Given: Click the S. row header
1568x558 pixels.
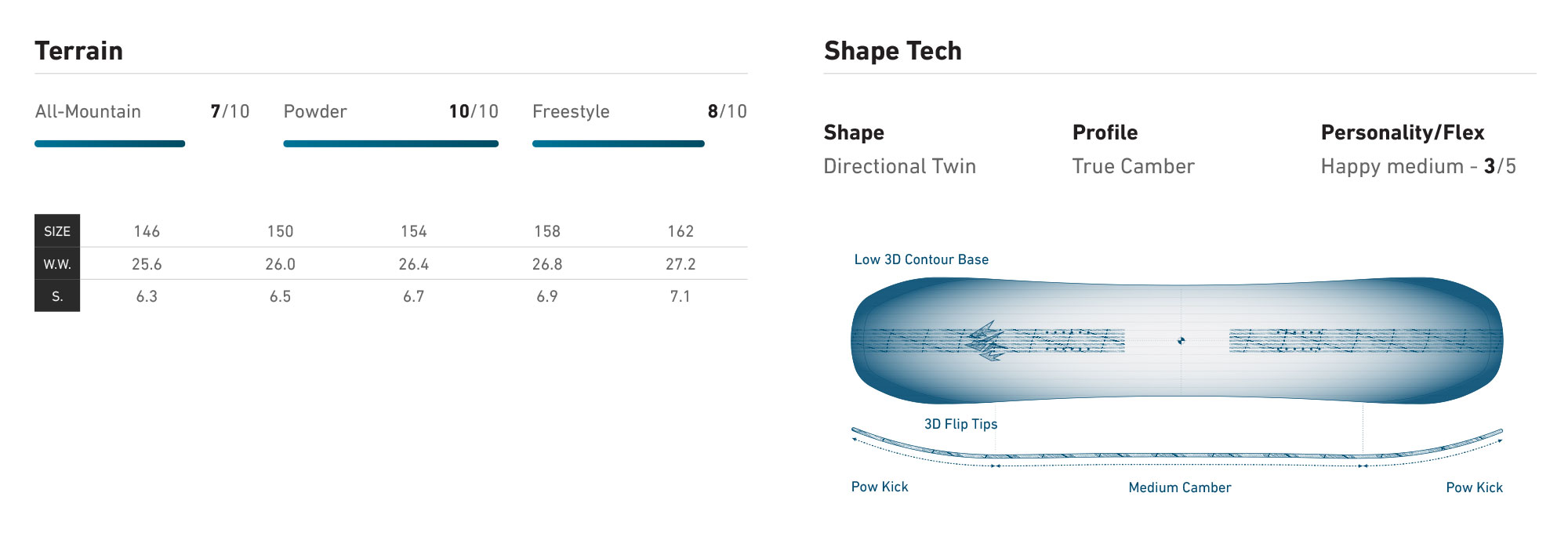Looking at the screenshot, I should coord(57,296).
